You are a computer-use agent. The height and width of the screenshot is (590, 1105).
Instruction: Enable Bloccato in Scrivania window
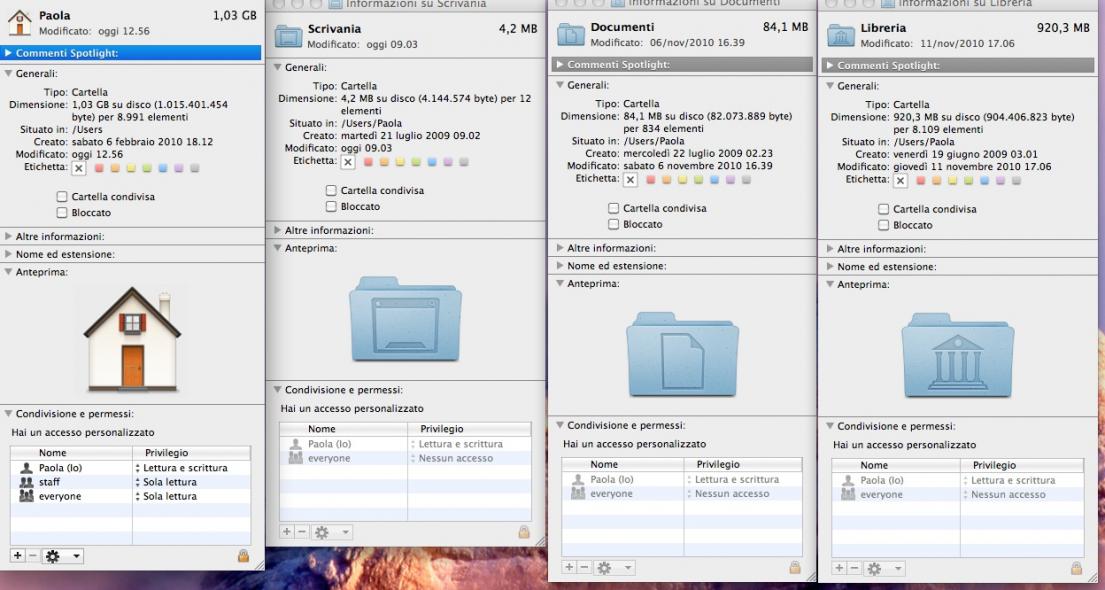pyautogui.click(x=331, y=207)
